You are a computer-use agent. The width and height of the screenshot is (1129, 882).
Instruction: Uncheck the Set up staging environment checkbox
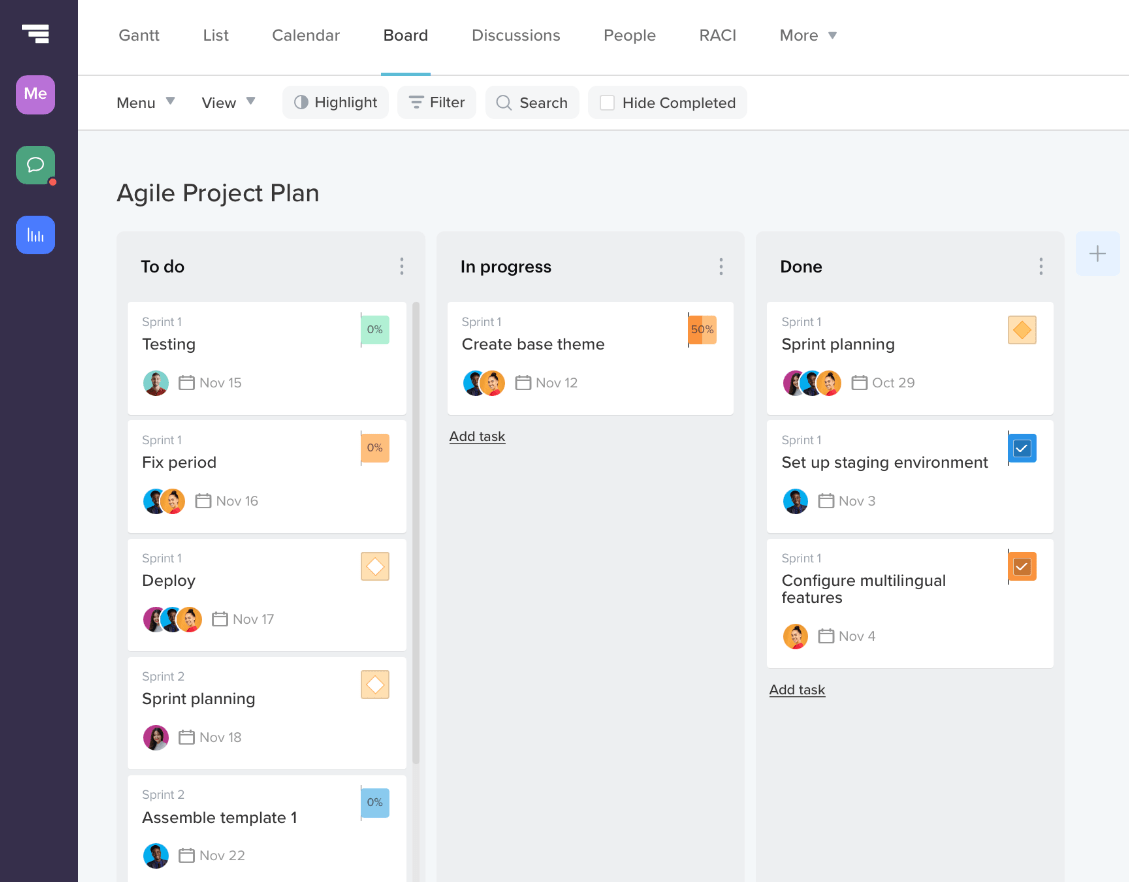click(1022, 448)
